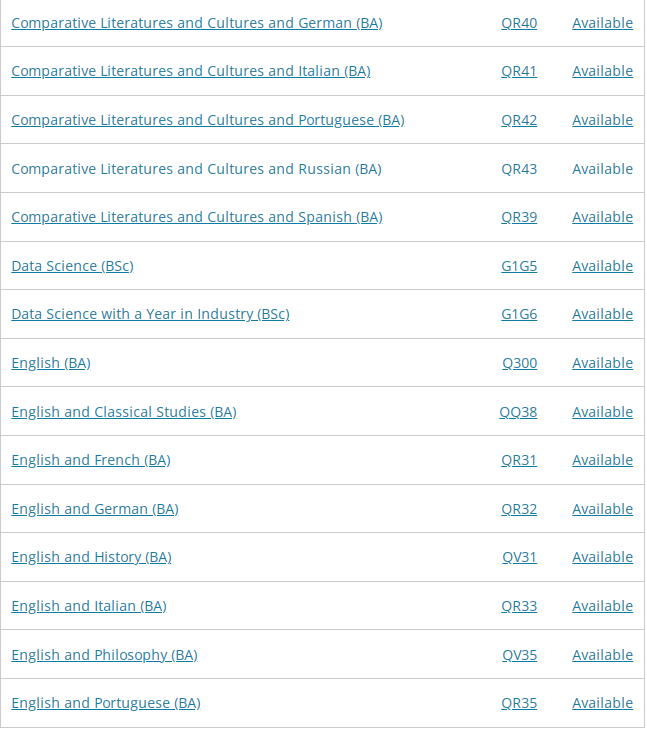Open the English (BA) course link
Image resolution: width=647 pixels, height=730 pixels.
(51, 363)
